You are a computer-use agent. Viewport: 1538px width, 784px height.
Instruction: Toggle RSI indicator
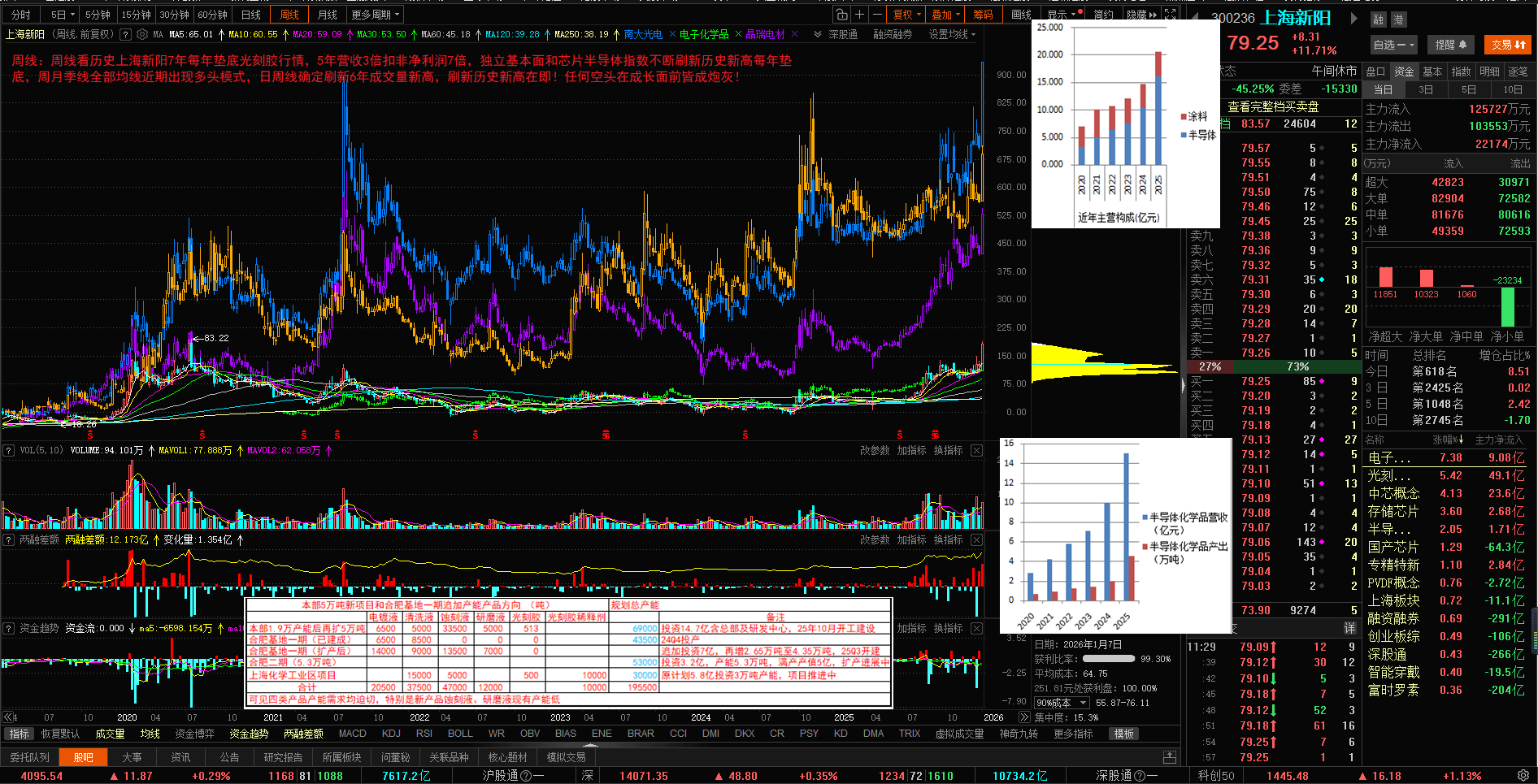tap(424, 734)
